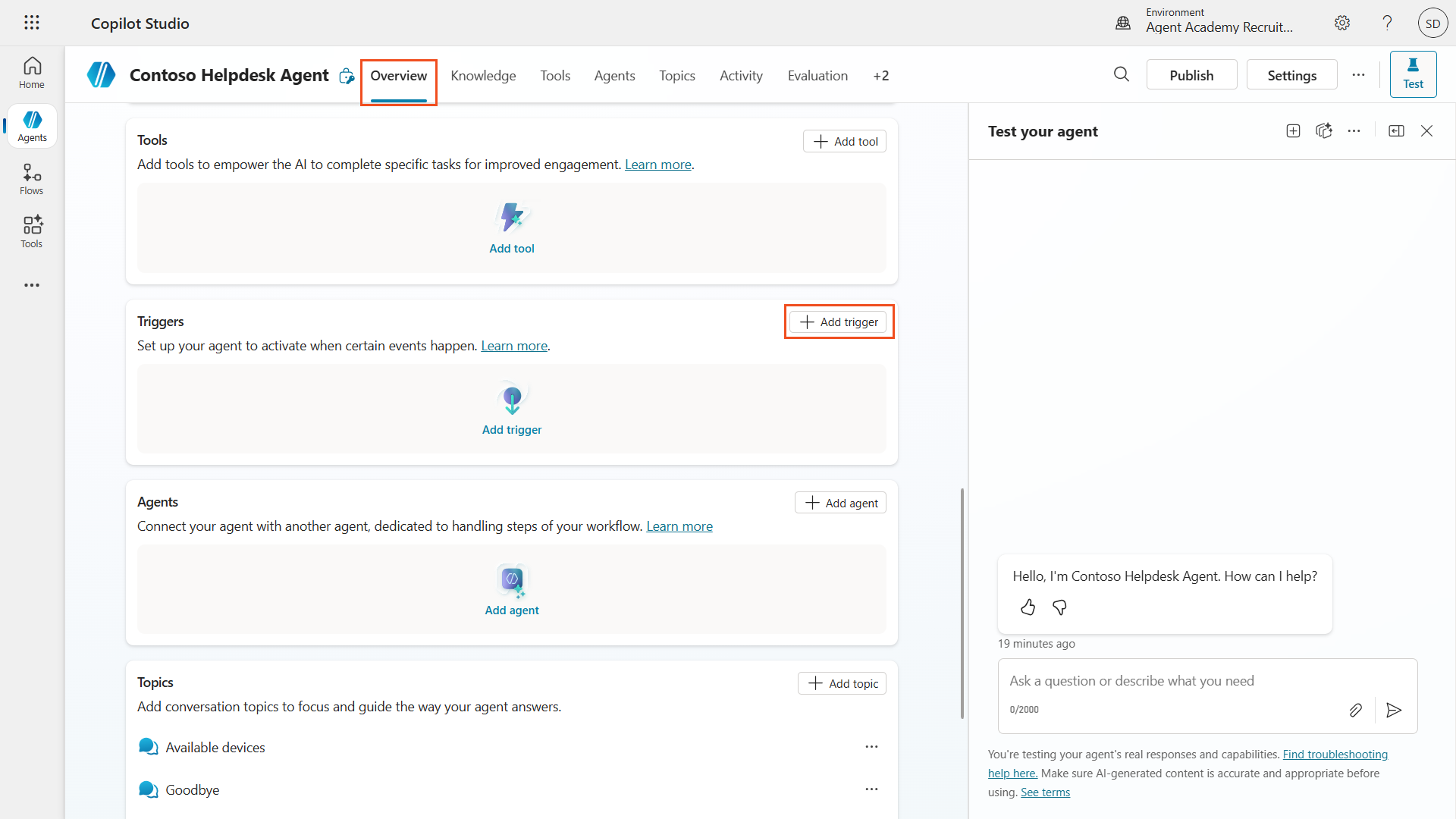Open the app launcher waffle icon
Image resolution: width=1456 pixels, height=819 pixels.
tap(31, 23)
